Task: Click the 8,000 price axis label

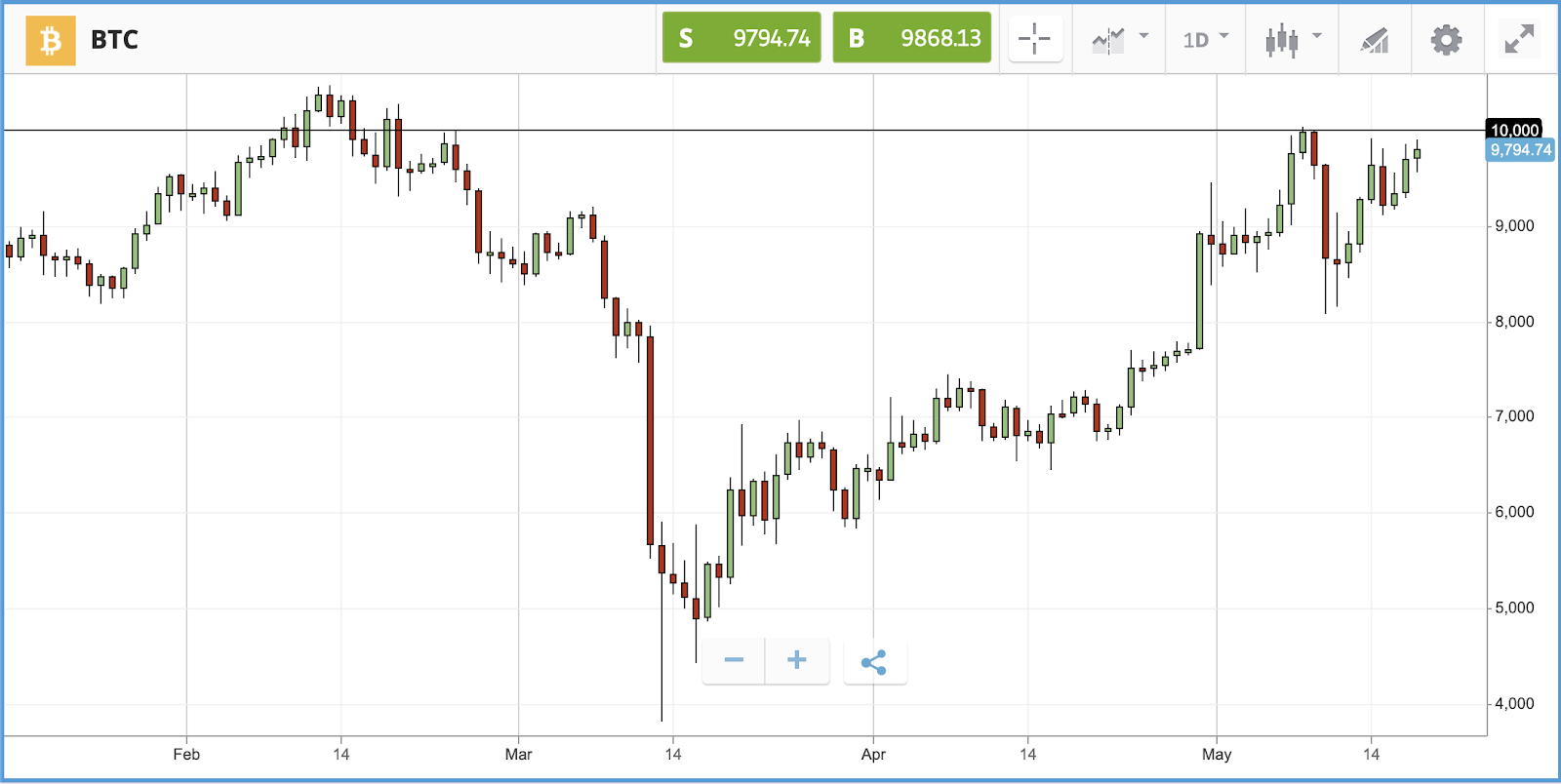Action: [1514, 322]
